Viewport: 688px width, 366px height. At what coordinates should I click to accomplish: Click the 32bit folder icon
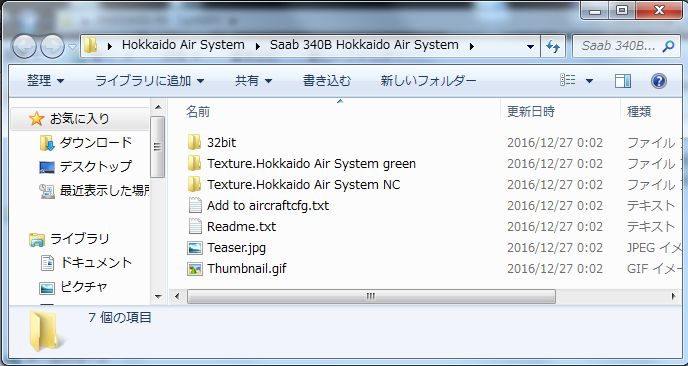pos(194,142)
